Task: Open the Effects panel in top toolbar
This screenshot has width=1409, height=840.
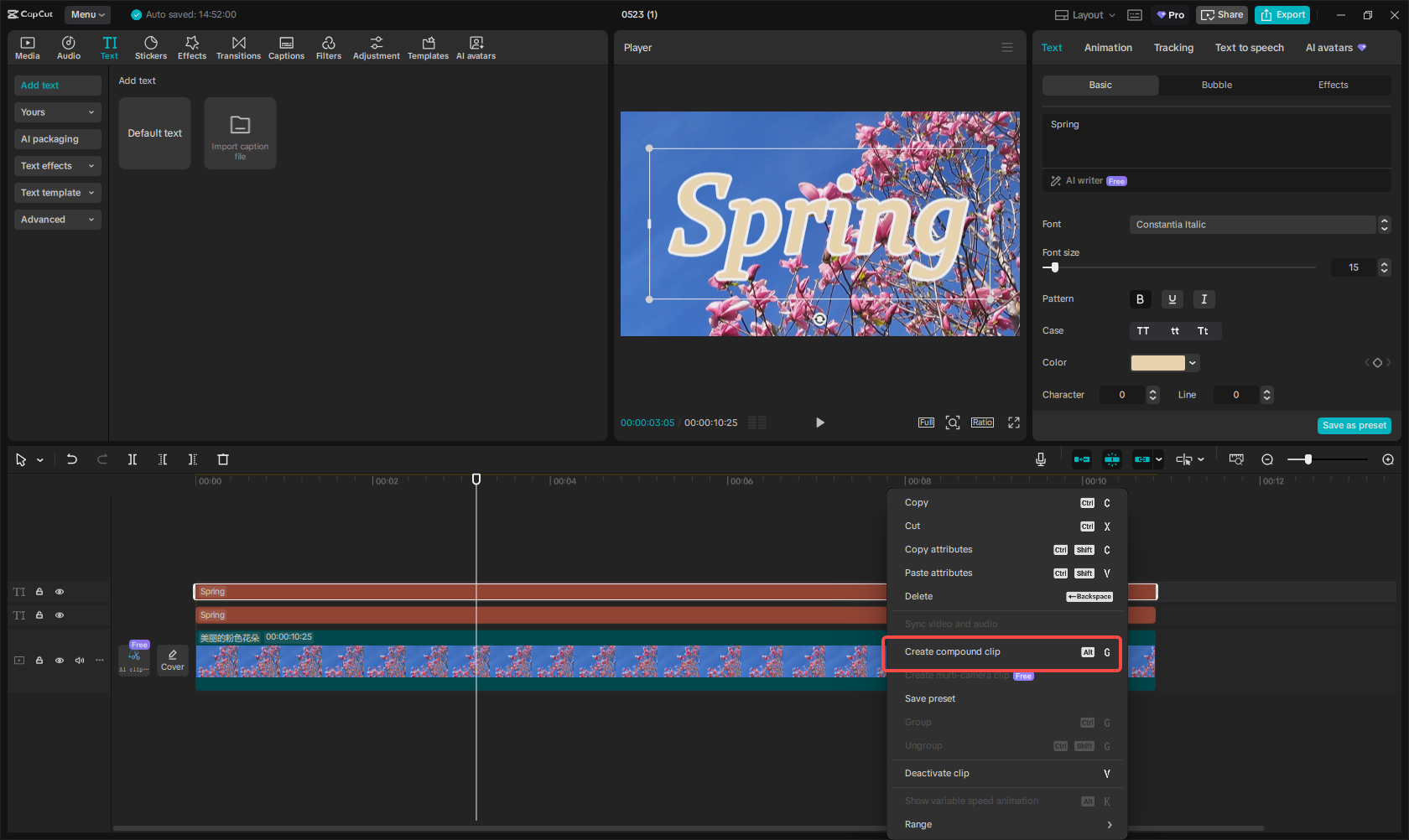Action: click(192, 48)
